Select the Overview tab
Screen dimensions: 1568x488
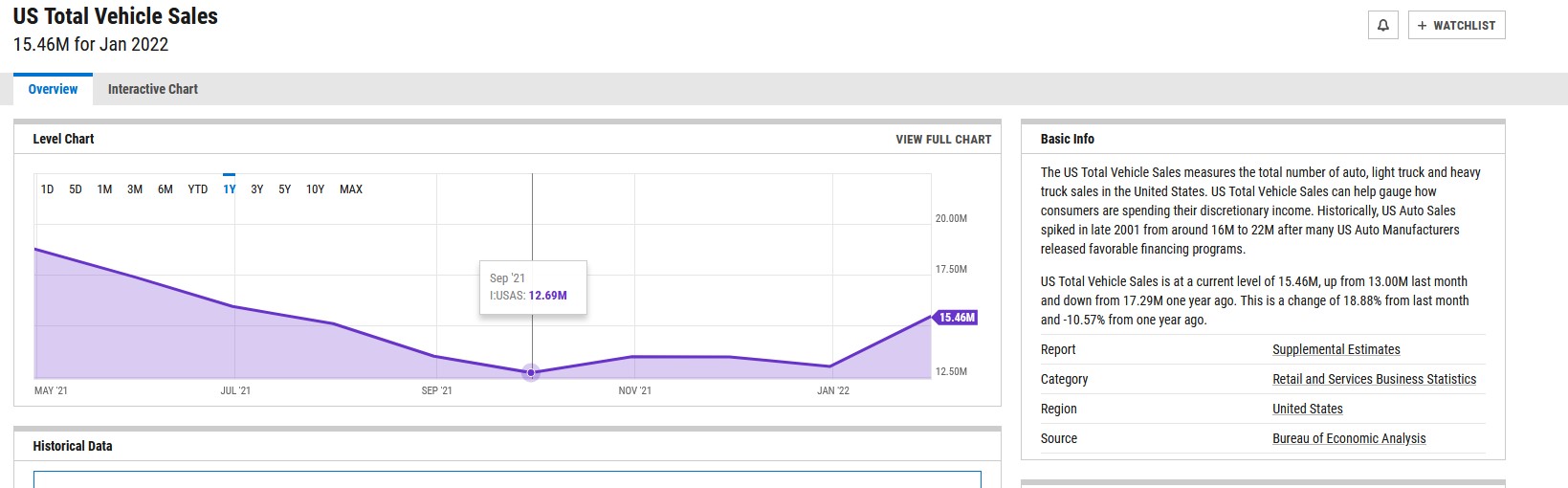coord(53,89)
